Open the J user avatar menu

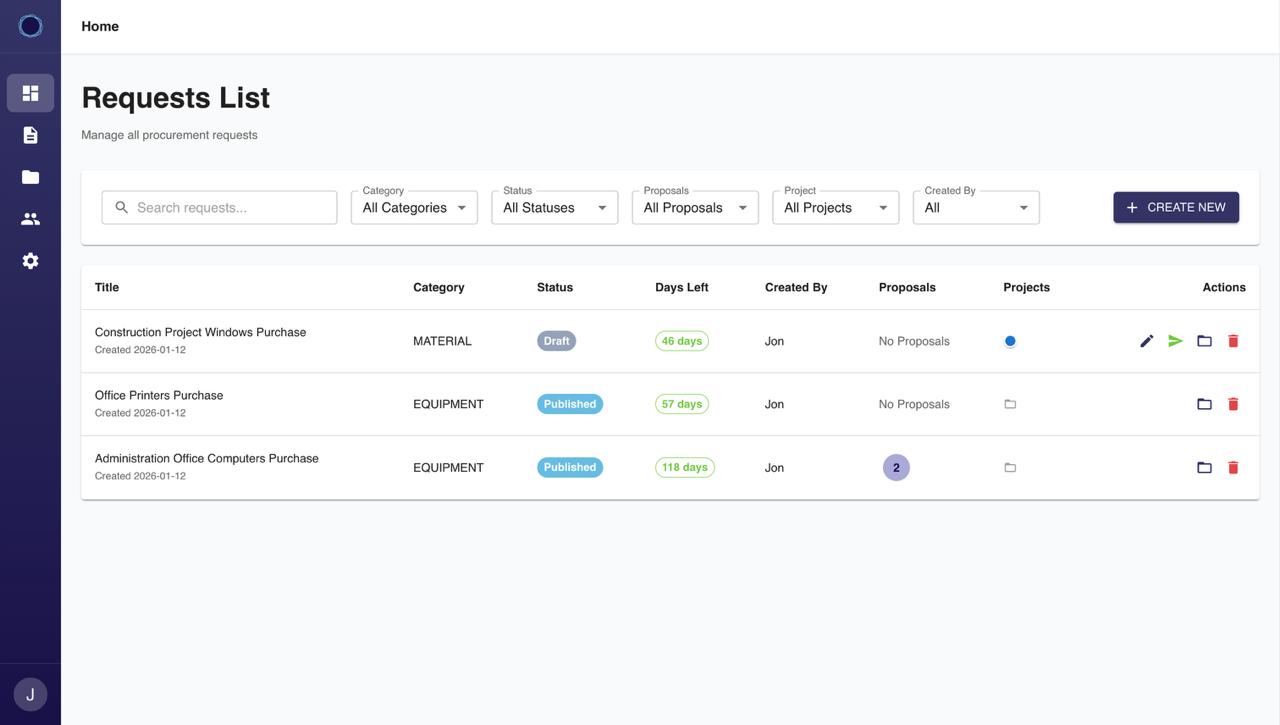pos(30,694)
